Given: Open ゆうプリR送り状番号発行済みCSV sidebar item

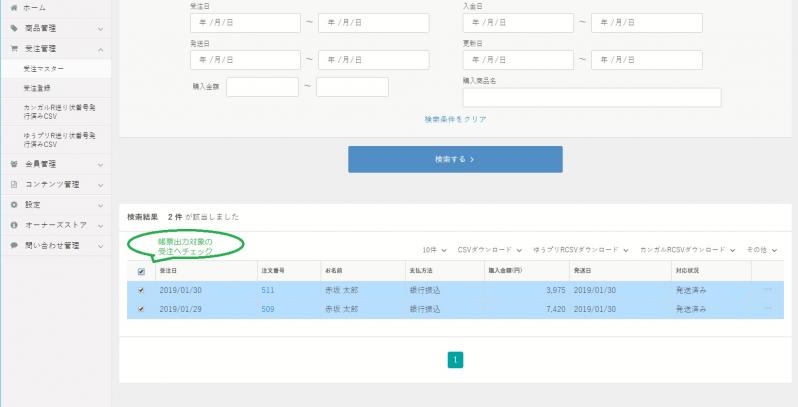Looking at the screenshot, I should click(56, 140).
